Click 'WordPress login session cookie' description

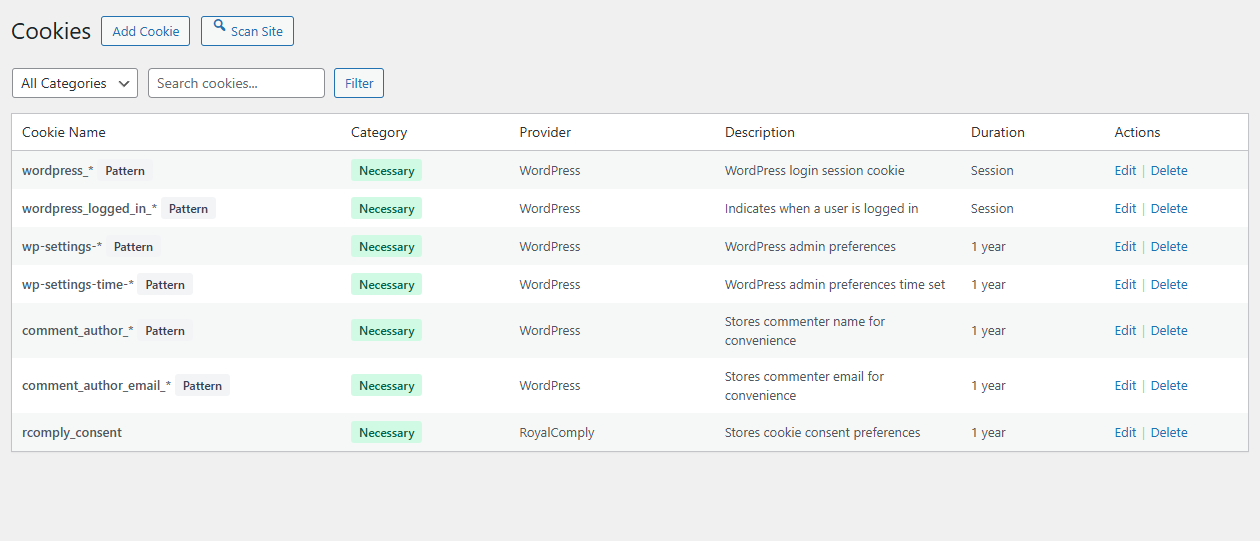tap(815, 170)
